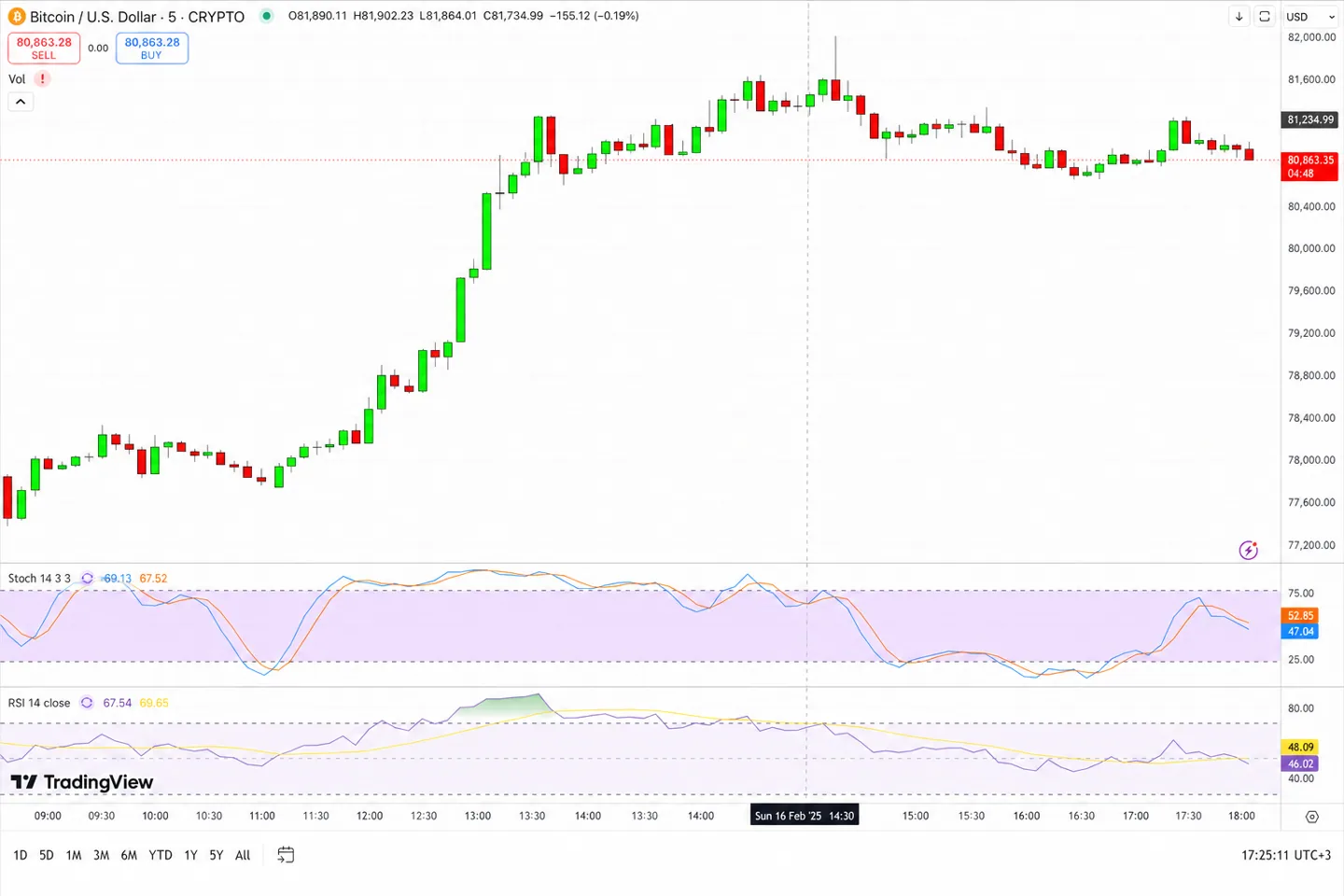The height and width of the screenshot is (896, 1344).
Task: Click the 80,863.28 BUY button
Action: coord(152,49)
